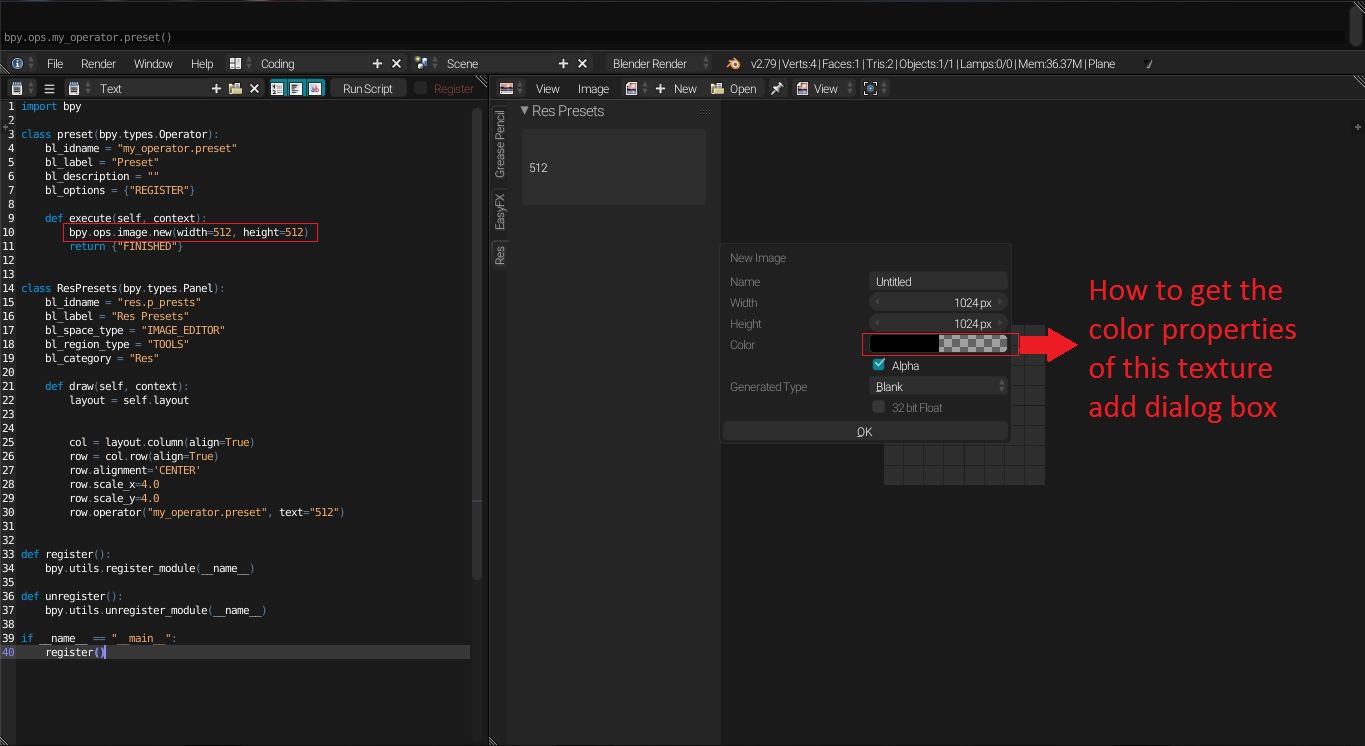
Task: Add a new screen layout beside Coding
Action: pyautogui.click(x=377, y=63)
